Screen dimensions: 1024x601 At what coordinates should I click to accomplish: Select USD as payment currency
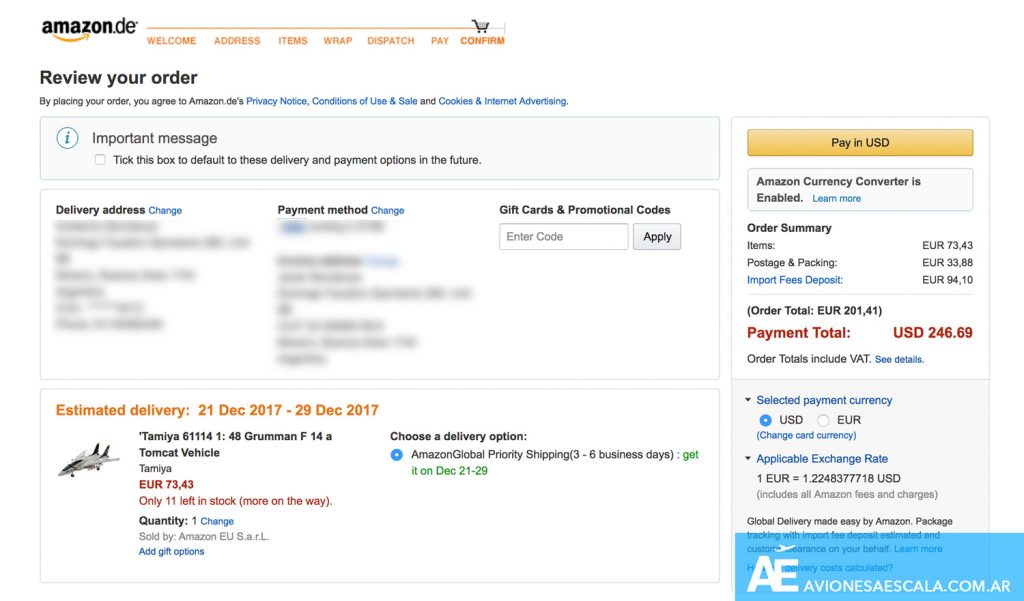tap(766, 420)
